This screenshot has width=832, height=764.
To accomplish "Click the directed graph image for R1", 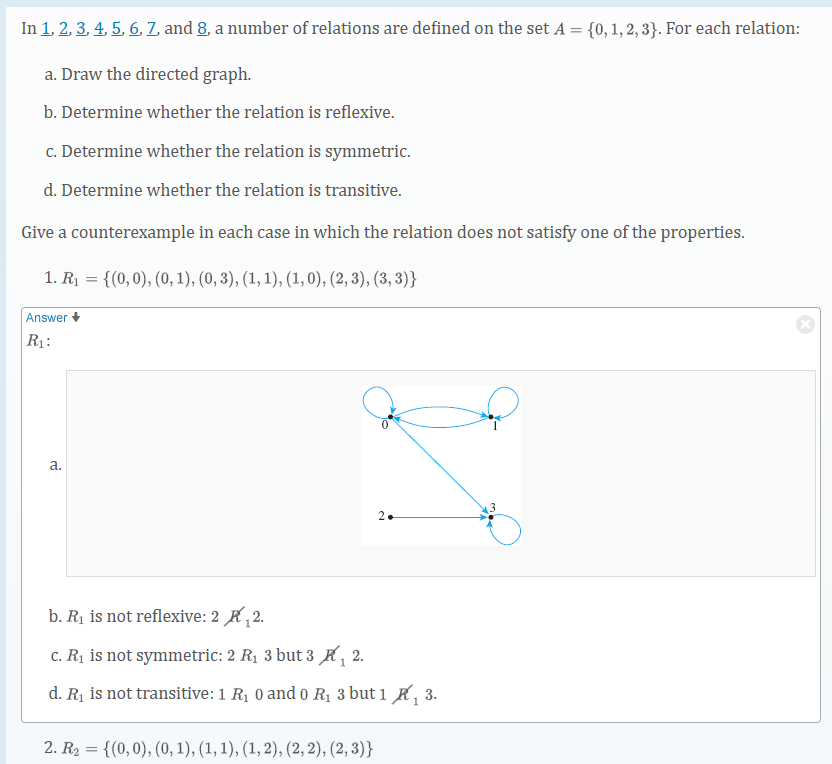I will 443,462.
